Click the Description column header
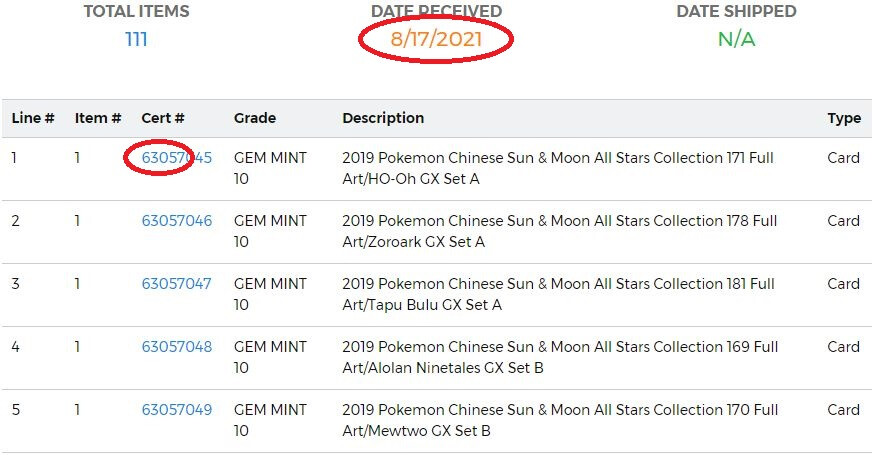 383,118
